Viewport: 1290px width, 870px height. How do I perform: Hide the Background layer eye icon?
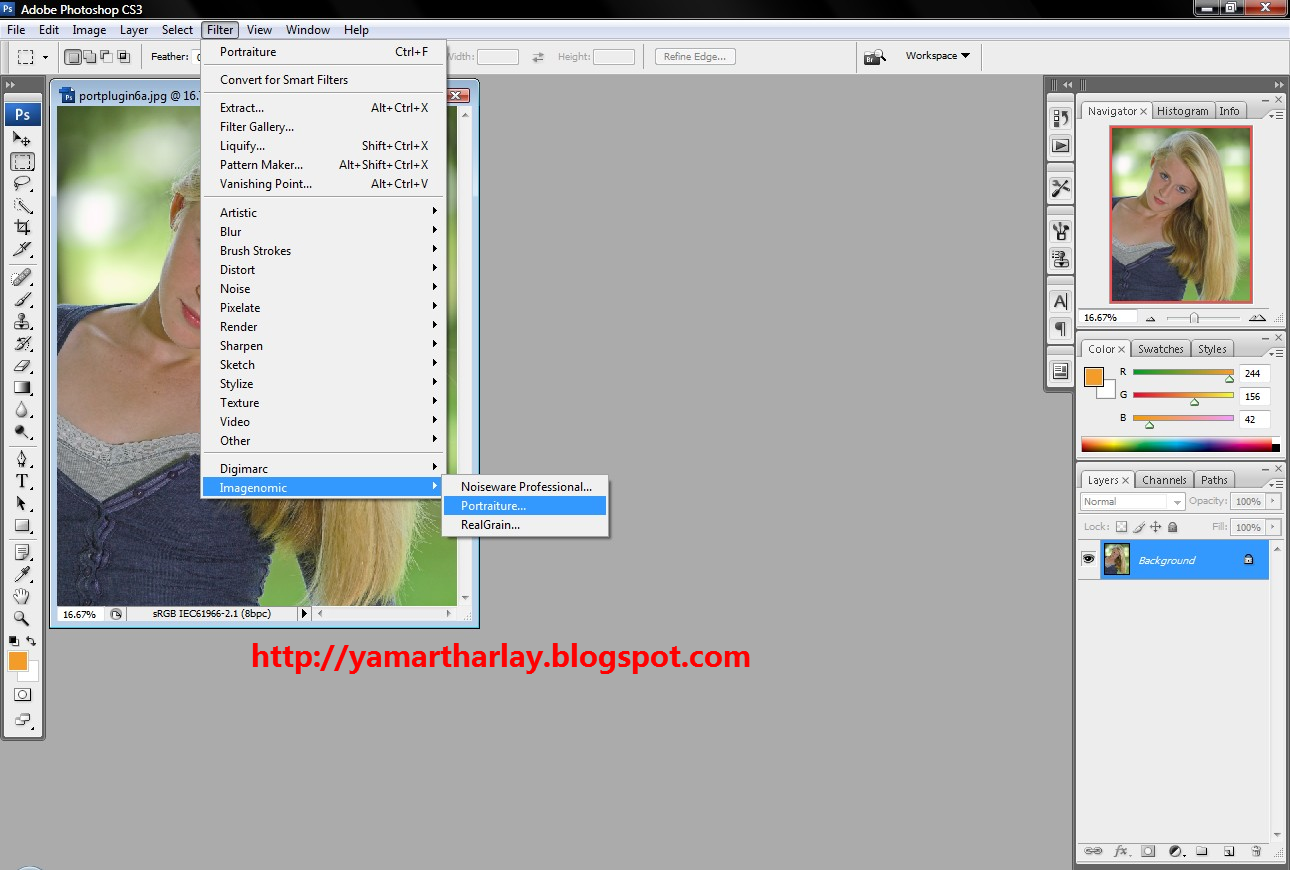point(1088,559)
